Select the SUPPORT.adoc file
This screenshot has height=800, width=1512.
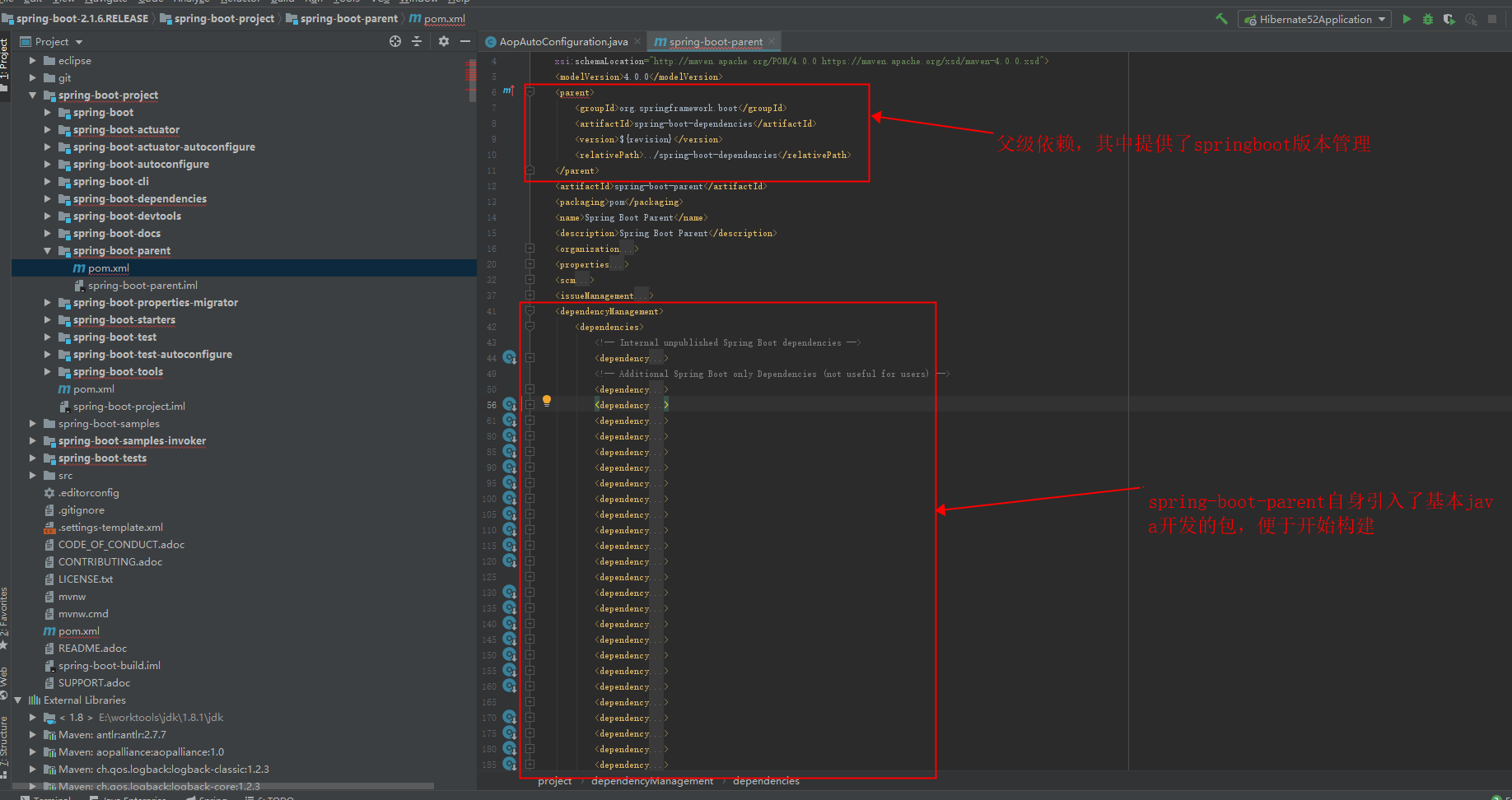94,683
